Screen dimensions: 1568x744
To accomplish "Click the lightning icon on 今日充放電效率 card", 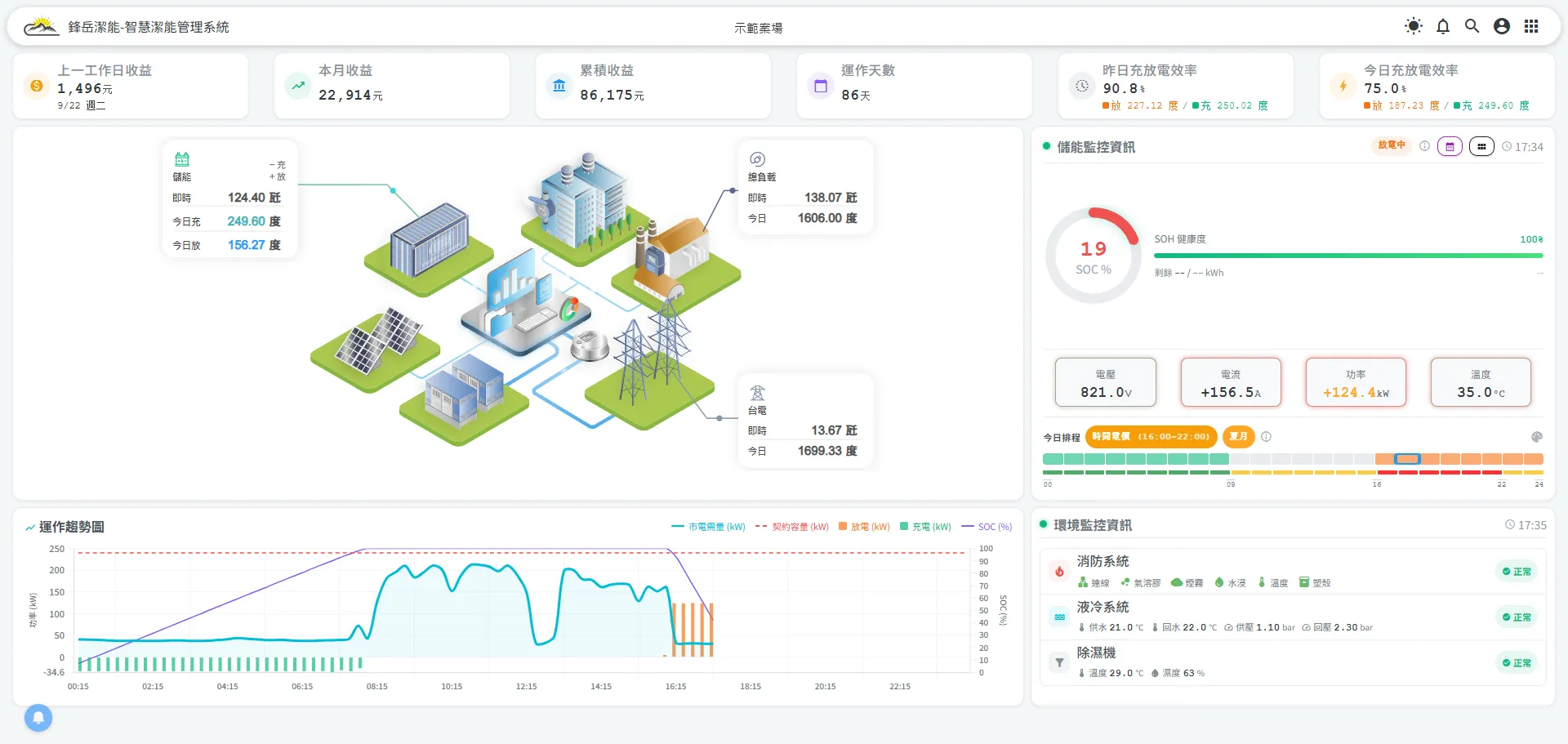I will pyautogui.click(x=1343, y=86).
